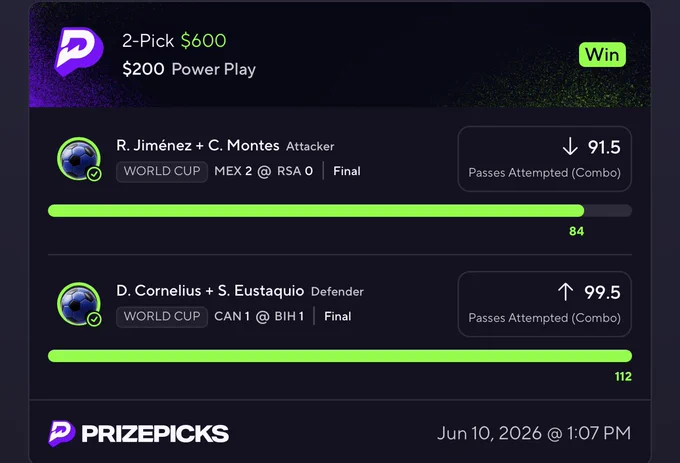Open the 99.5 Passes Attempted (Combo) box
The image size is (680, 463).
pos(544,304)
